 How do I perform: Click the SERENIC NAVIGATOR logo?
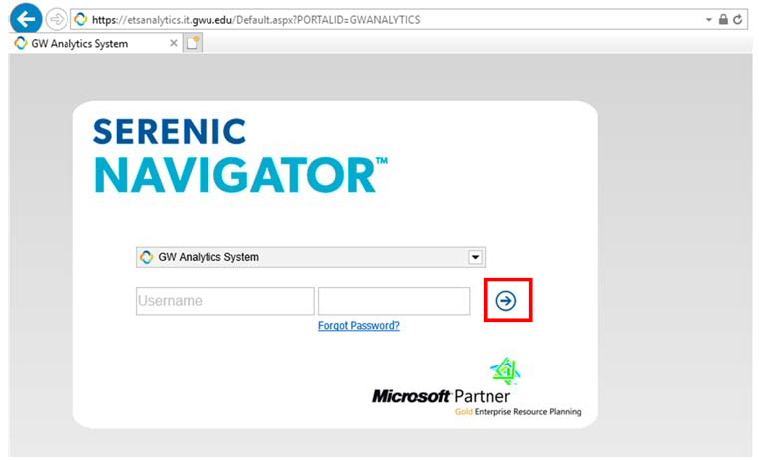point(241,155)
